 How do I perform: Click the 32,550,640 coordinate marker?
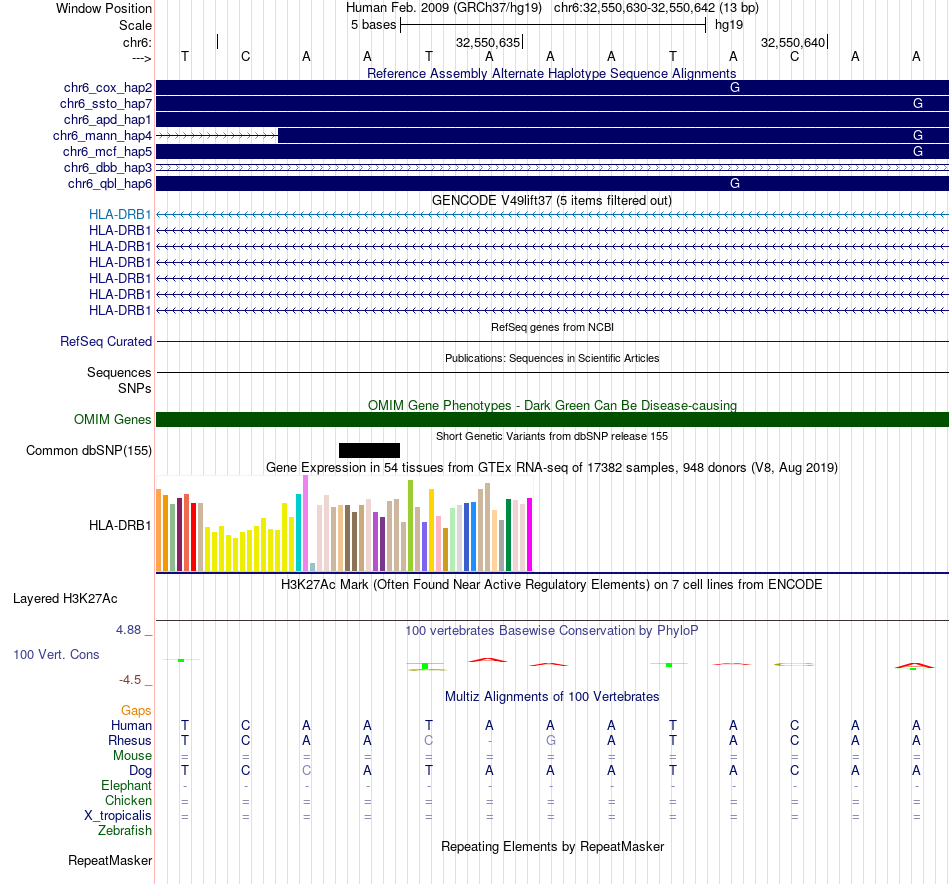tap(793, 42)
